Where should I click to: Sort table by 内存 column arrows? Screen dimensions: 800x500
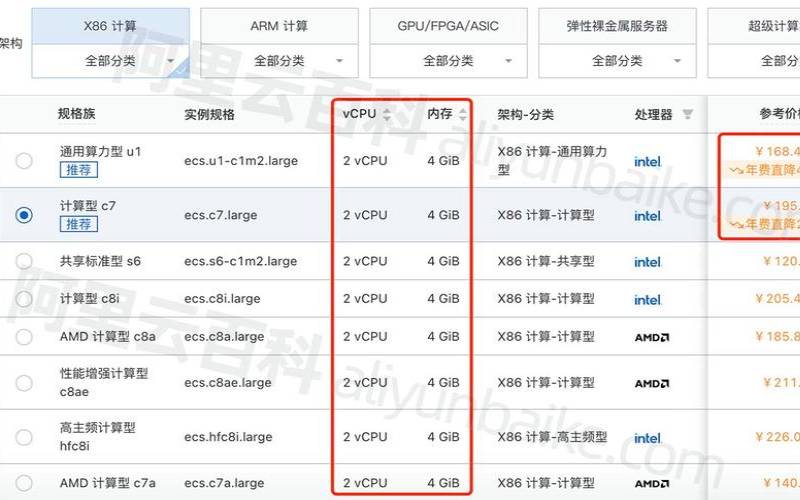click(463, 114)
